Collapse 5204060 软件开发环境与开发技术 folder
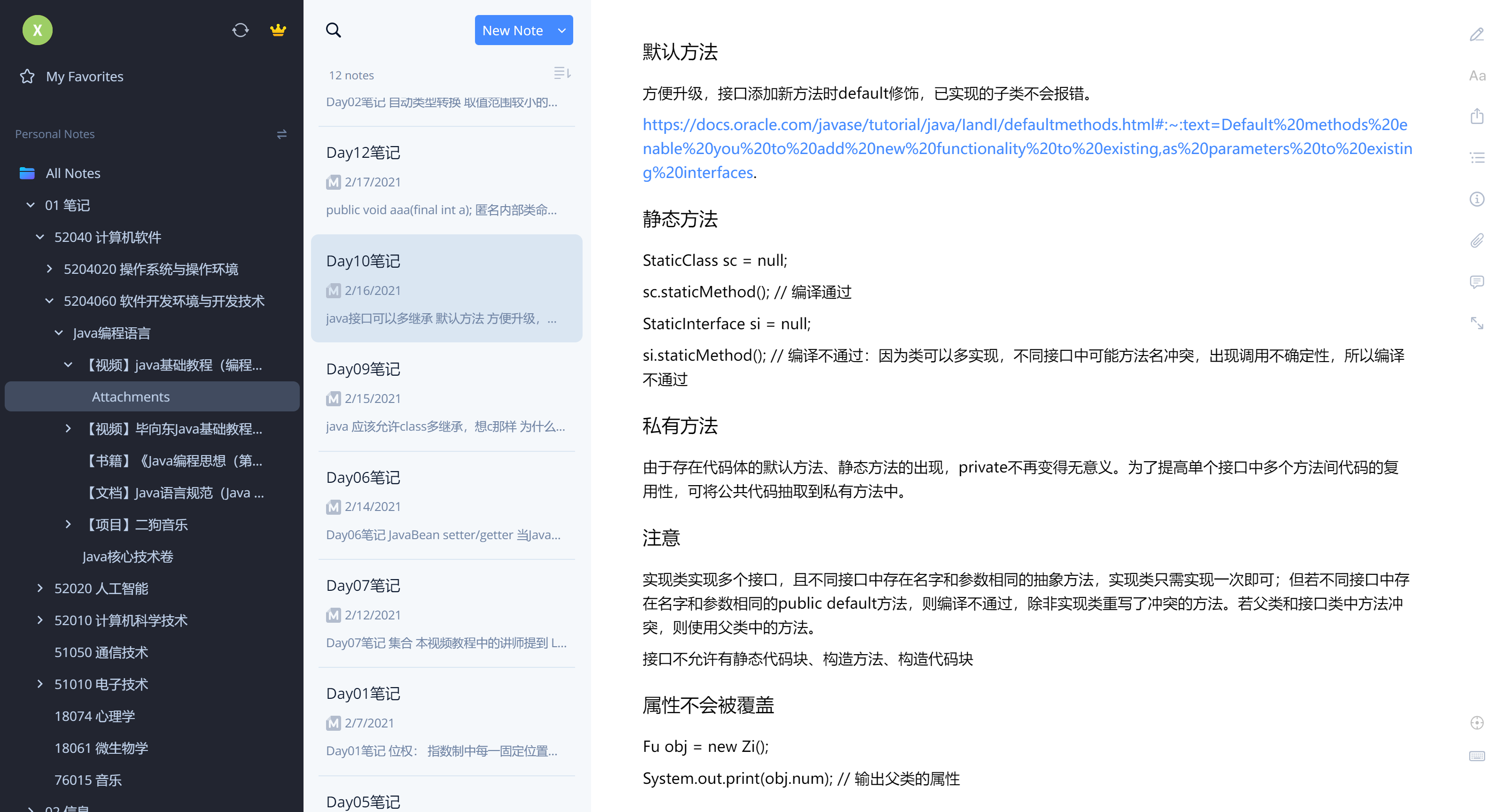Image resolution: width=1503 pixels, height=812 pixels. pyautogui.click(x=50, y=301)
